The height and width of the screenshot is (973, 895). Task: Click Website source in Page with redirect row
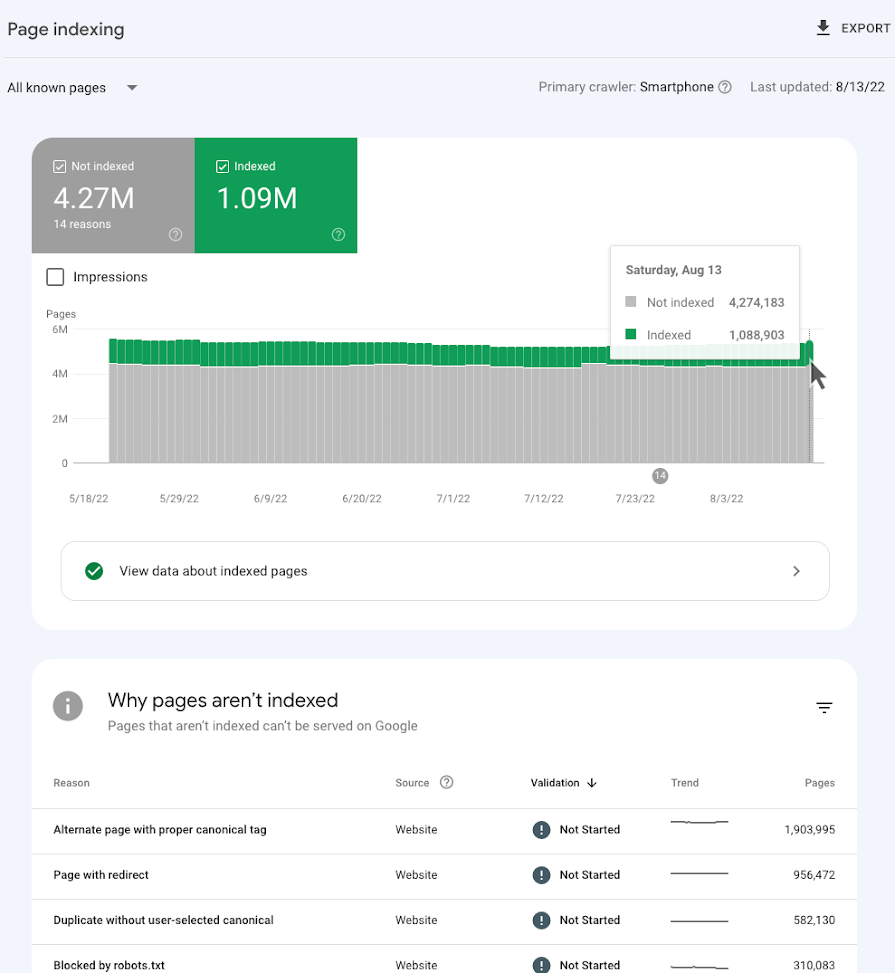tap(416, 875)
